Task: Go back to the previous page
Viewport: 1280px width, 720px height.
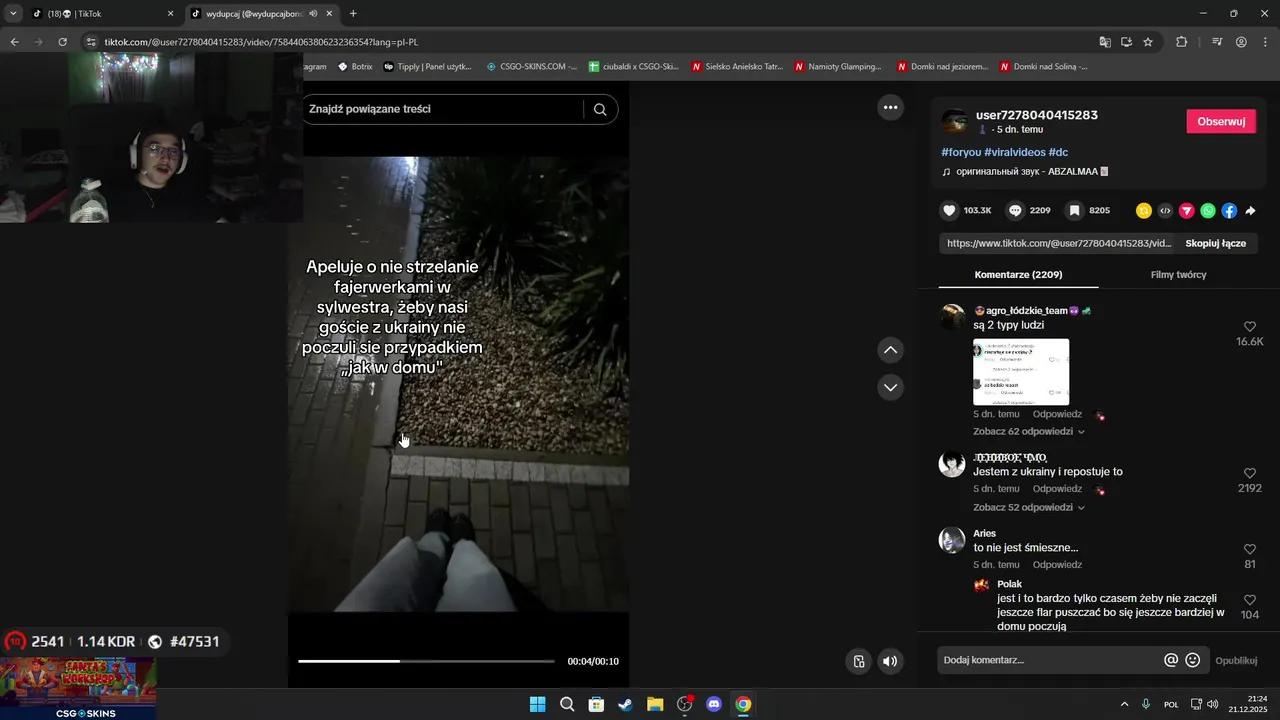Action: pyautogui.click(x=14, y=42)
